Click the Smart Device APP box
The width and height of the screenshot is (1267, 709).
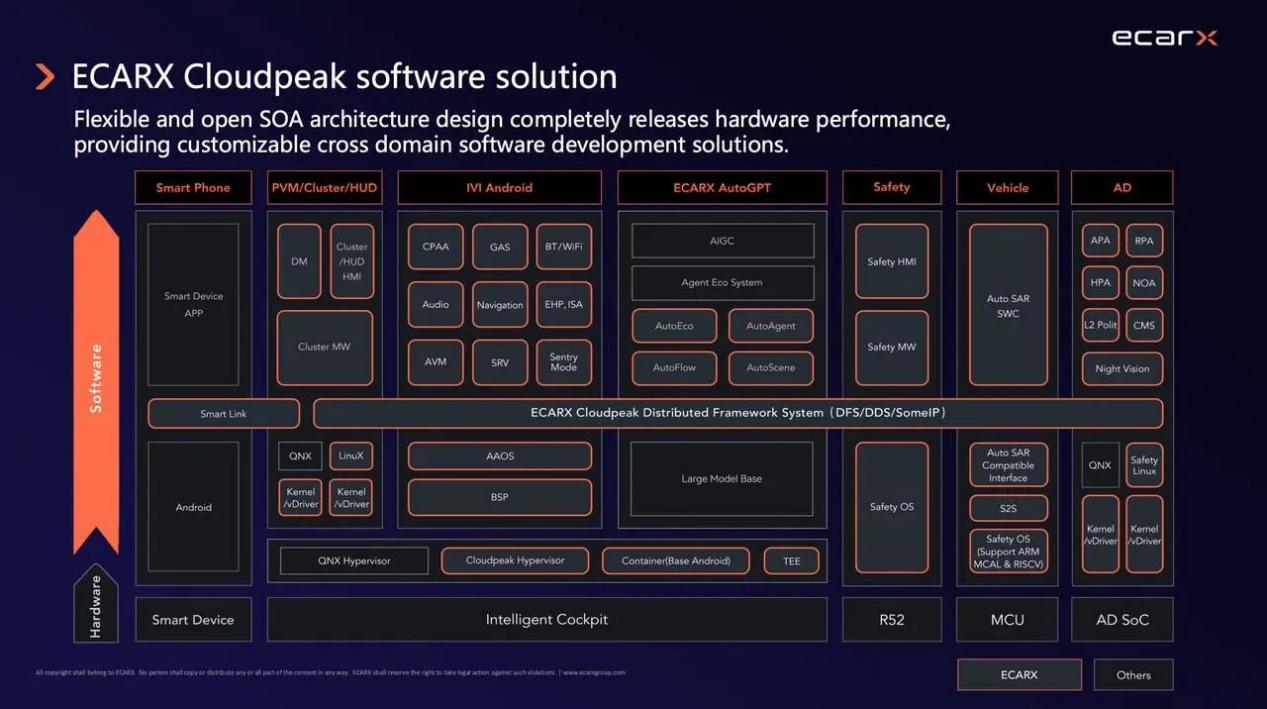(x=194, y=304)
